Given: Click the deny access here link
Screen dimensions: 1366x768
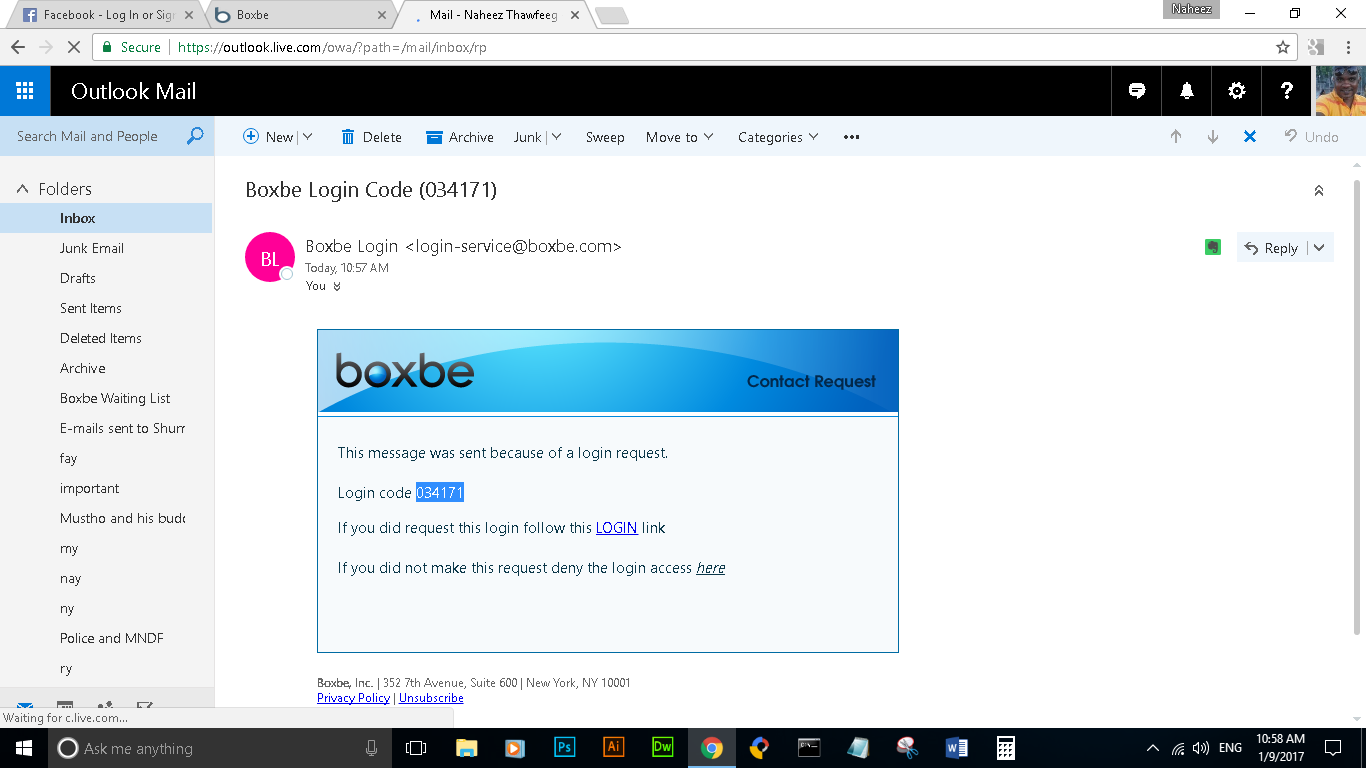Looking at the screenshot, I should 711,568.
